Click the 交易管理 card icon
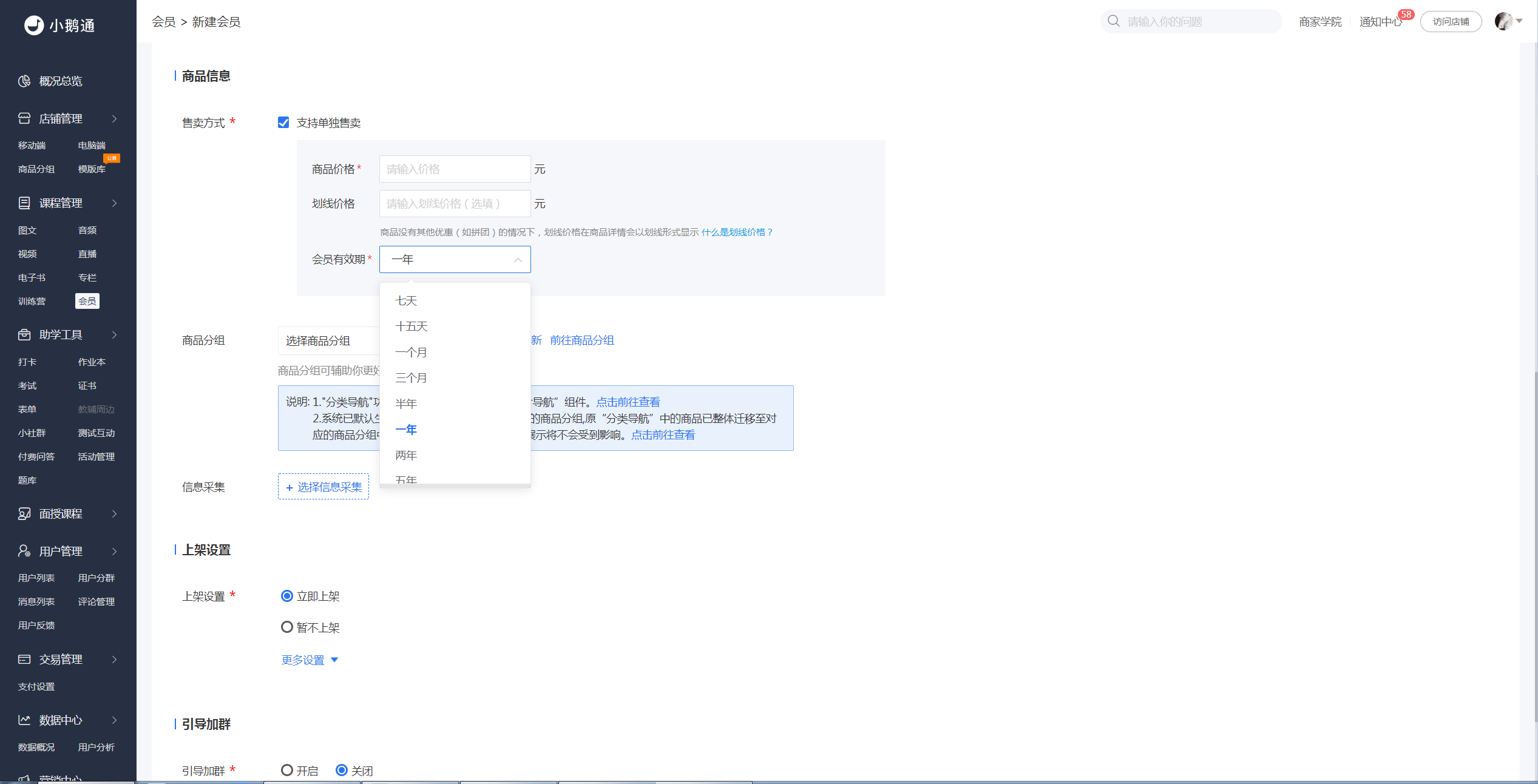This screenshot has height=784, width=1538. coord(24,659)
